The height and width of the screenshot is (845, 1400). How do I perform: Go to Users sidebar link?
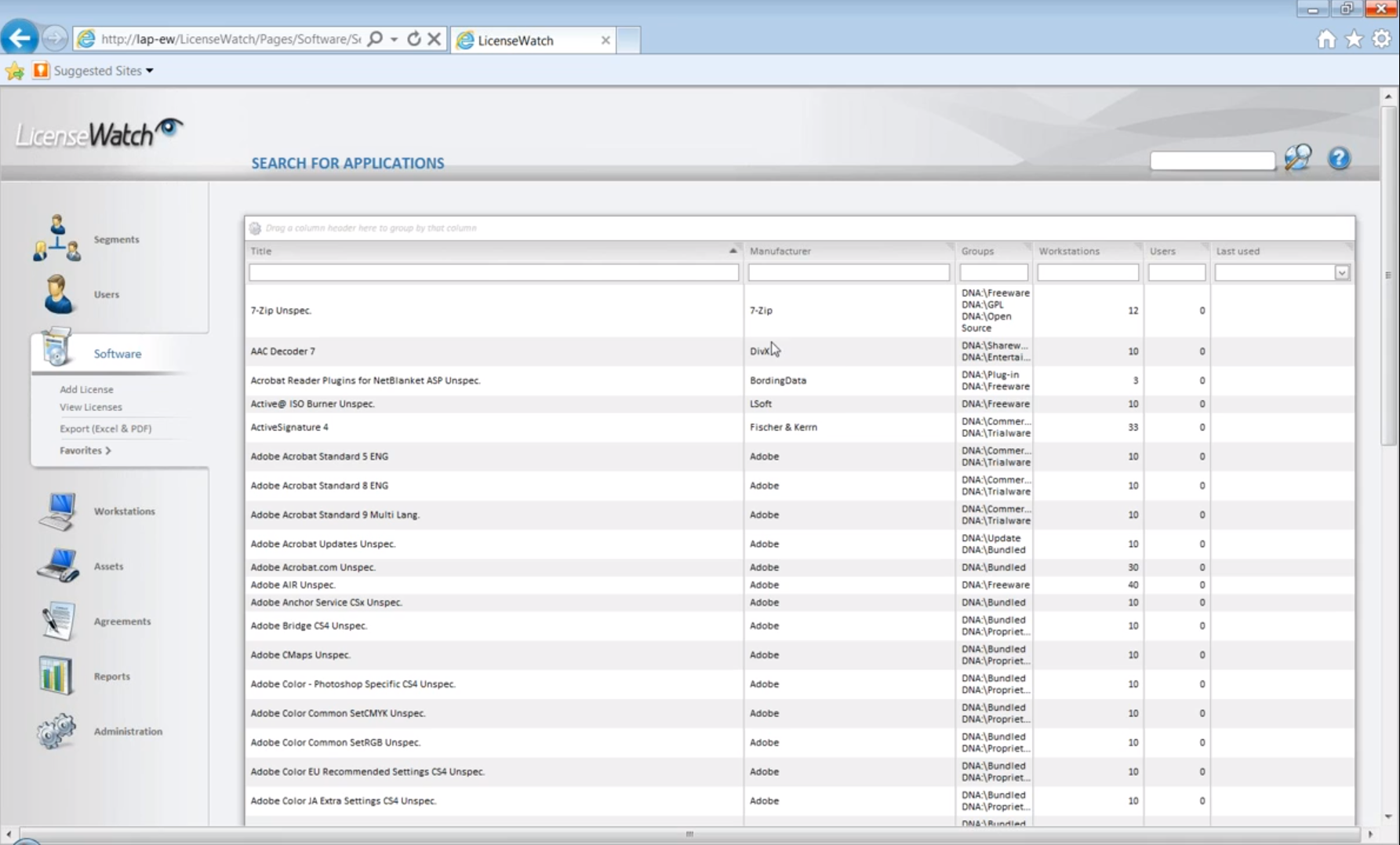[x=107, y=294]
